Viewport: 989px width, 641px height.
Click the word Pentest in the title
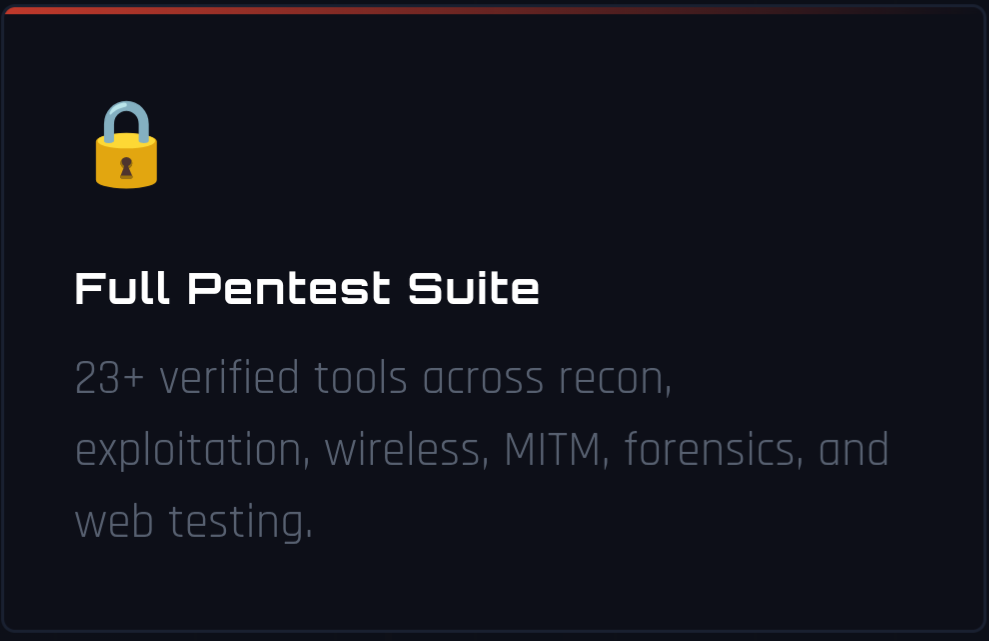tap(289, 289)
